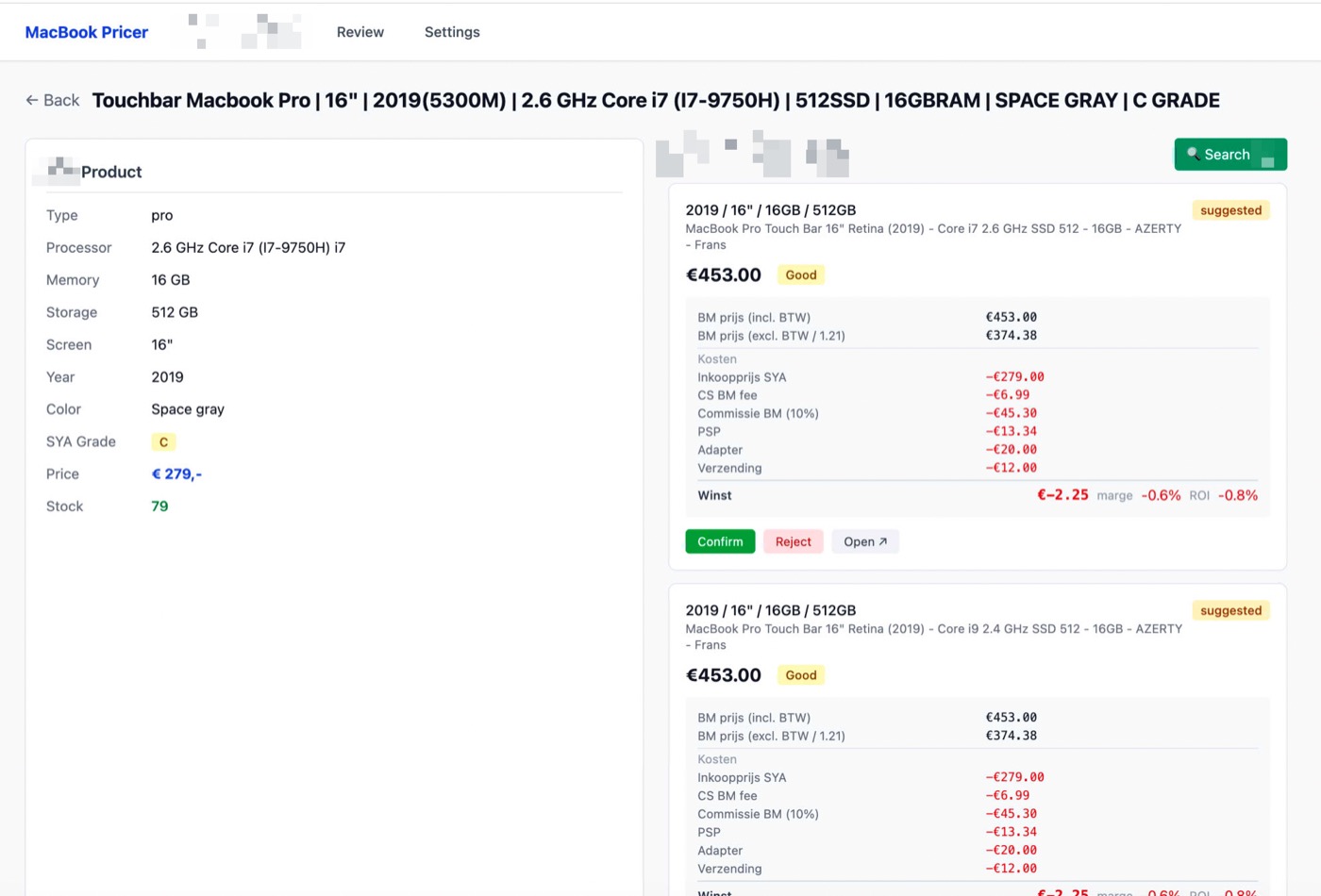This screenshot has height=896, width=1321.
Task: Click first listing title 2019 / 16" / 16GB / 512GB
Action: coord(771,210)
